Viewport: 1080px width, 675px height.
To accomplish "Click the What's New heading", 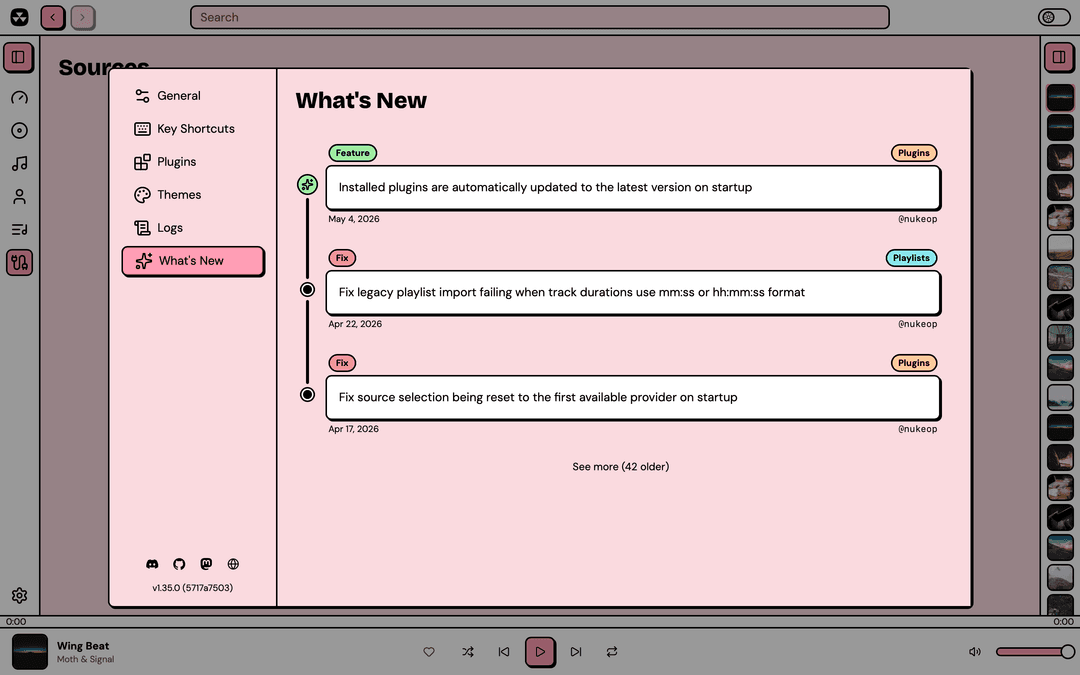I will (x=361, y=101).
